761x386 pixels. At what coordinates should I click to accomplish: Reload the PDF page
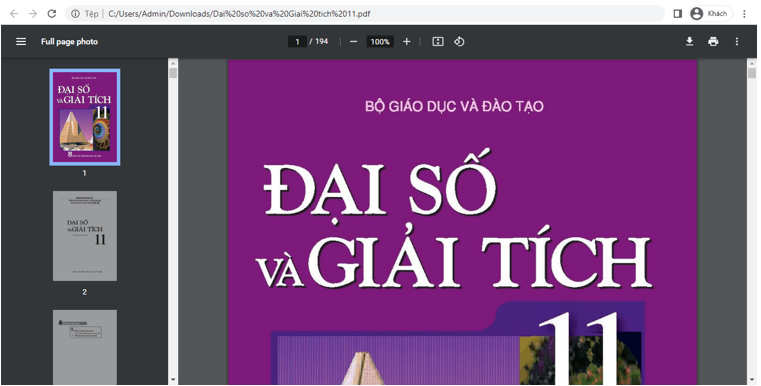pos(52,14)
